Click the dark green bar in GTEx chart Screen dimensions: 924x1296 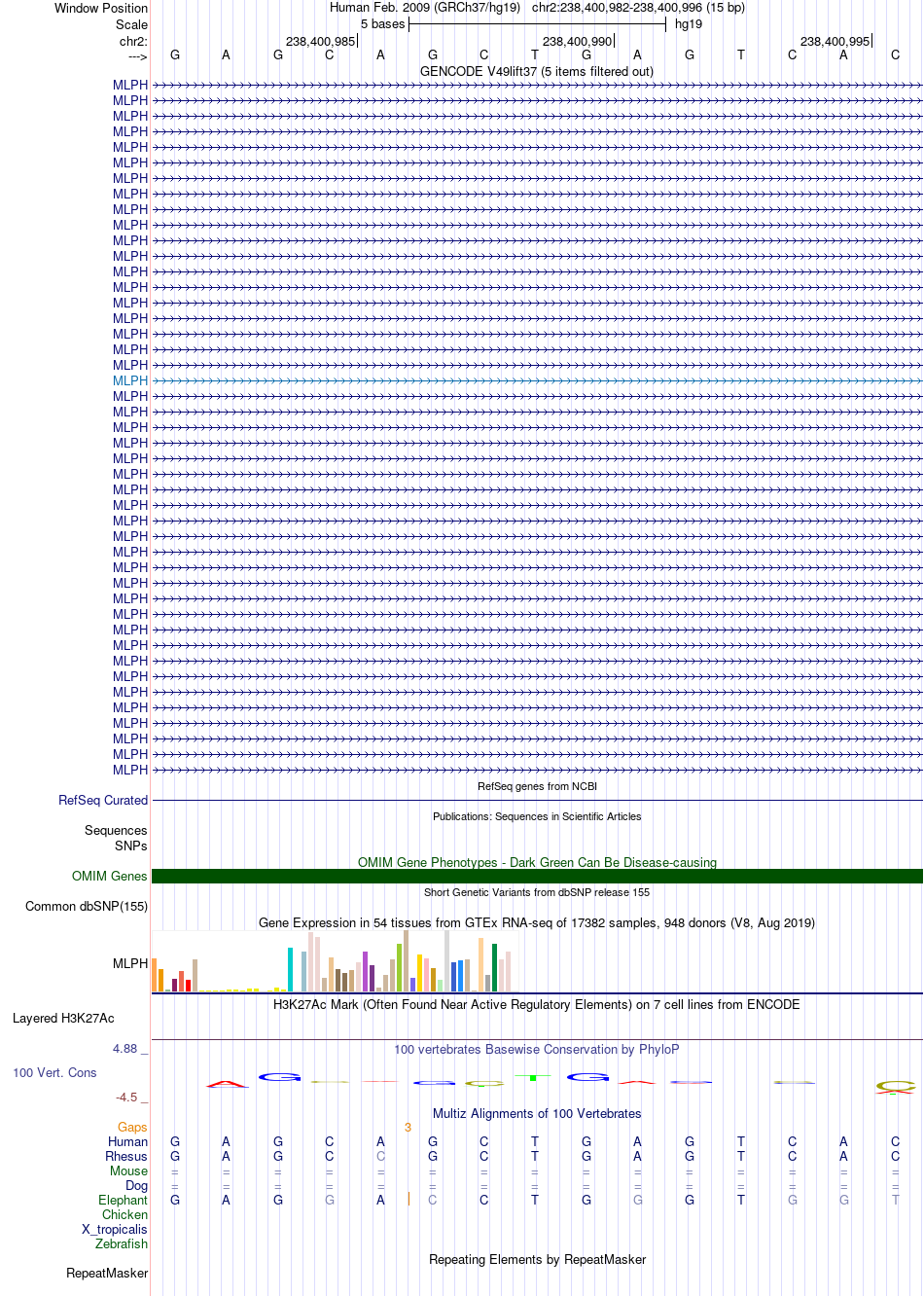click(x=494, y=967)
